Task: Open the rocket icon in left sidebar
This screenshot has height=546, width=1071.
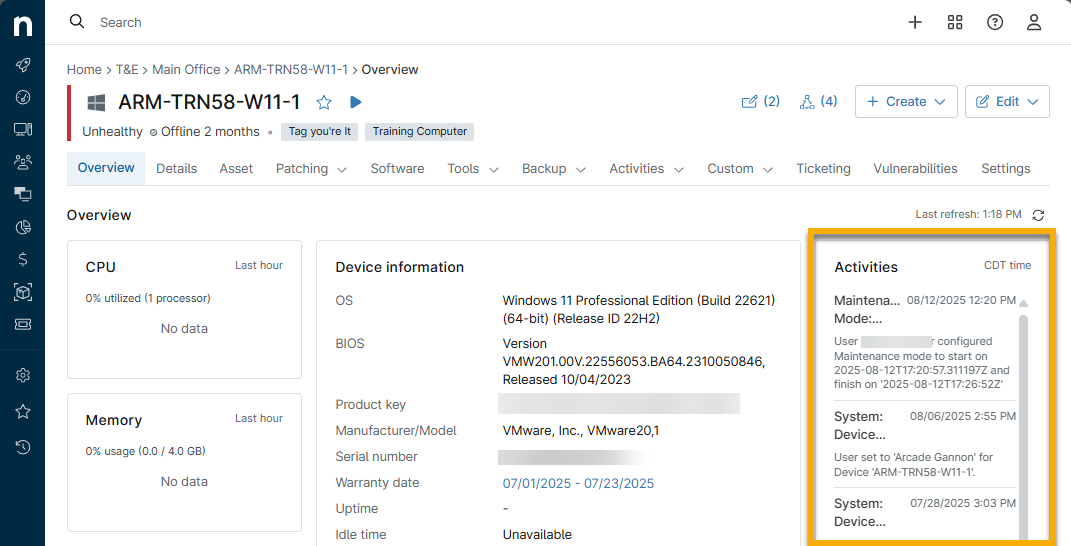Action: [x=23, y=65]
